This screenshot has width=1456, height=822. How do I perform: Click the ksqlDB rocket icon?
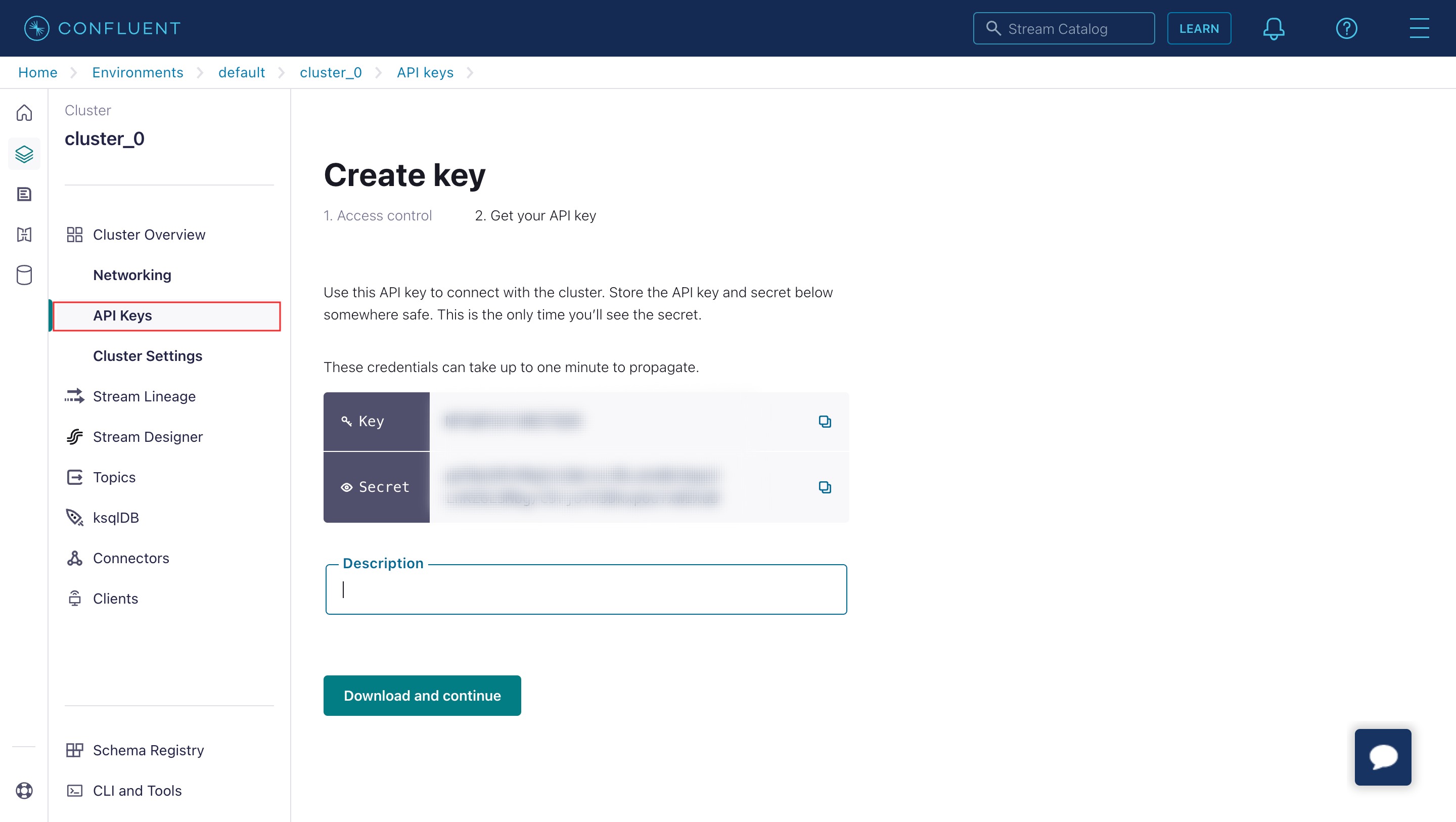75,518
